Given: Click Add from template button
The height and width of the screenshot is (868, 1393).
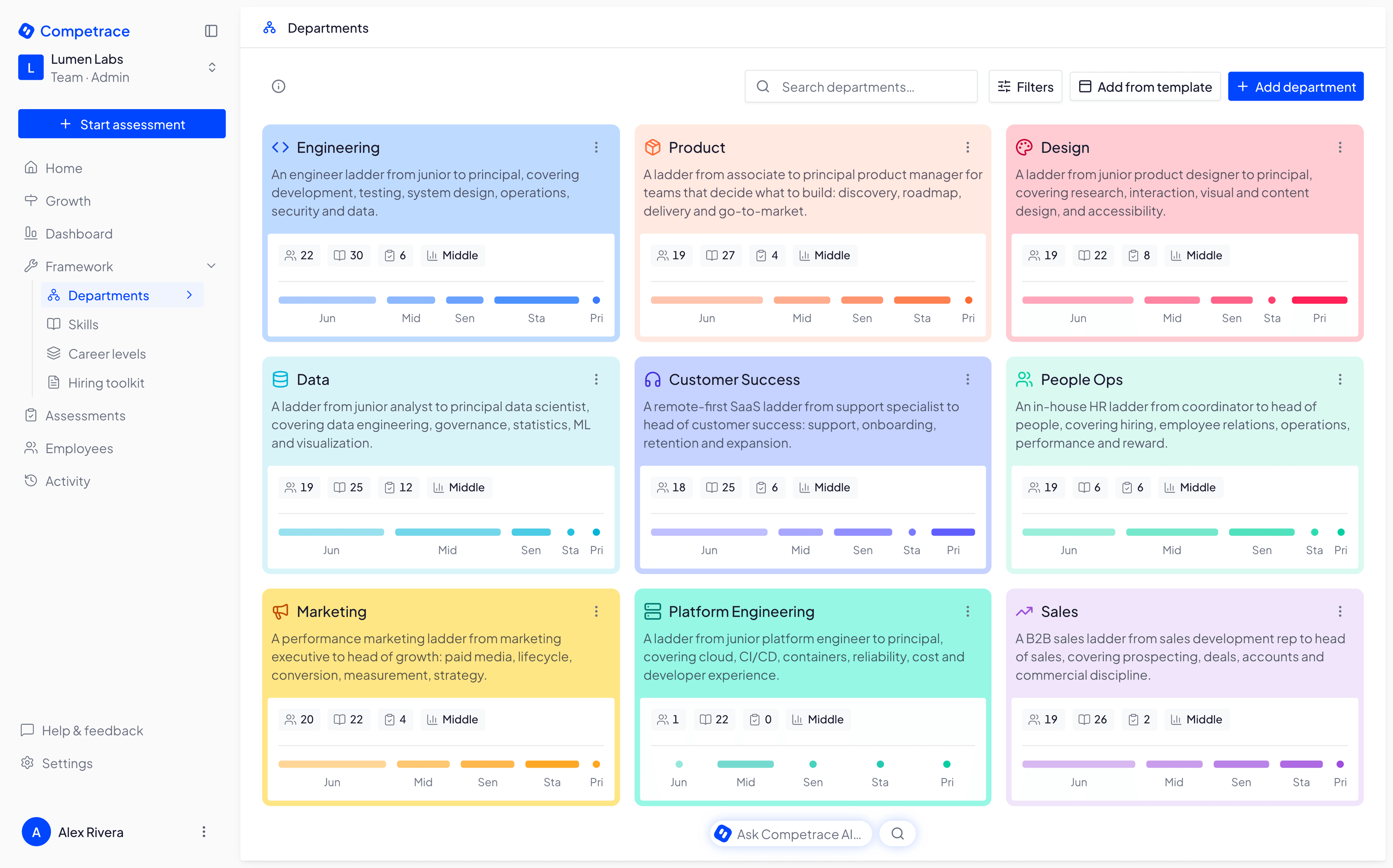Looking at the screenshot, I should pyautogui.click(x=1145, y=86).
